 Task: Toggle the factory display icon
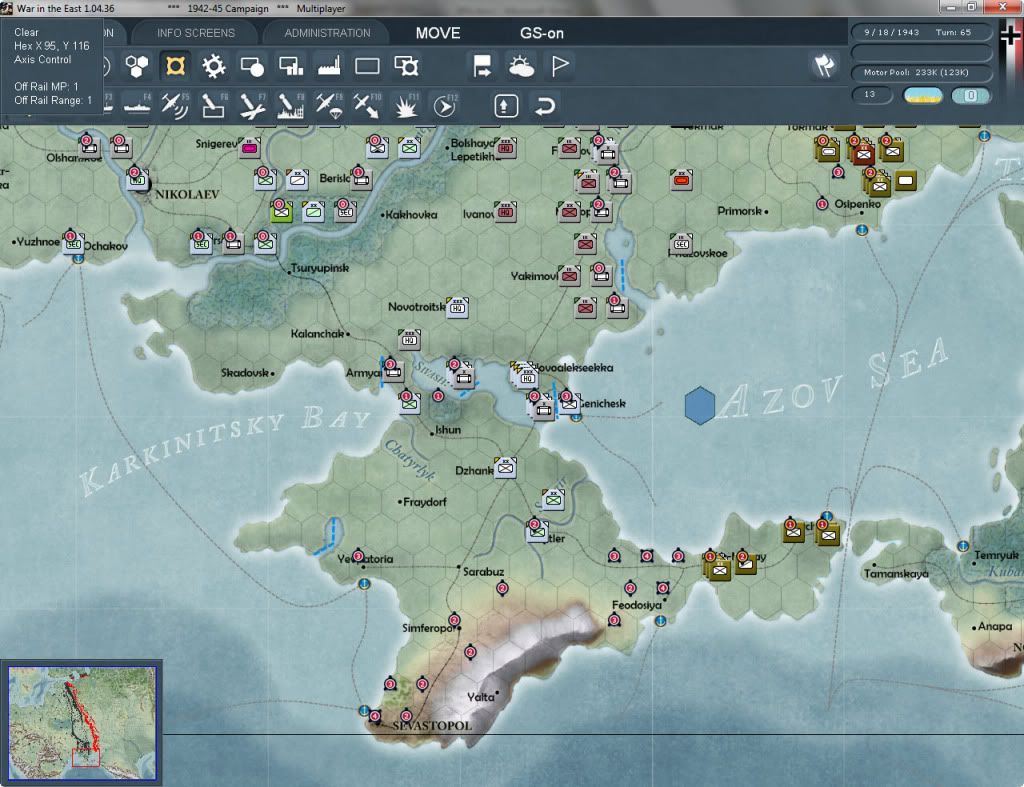[329, 66]
